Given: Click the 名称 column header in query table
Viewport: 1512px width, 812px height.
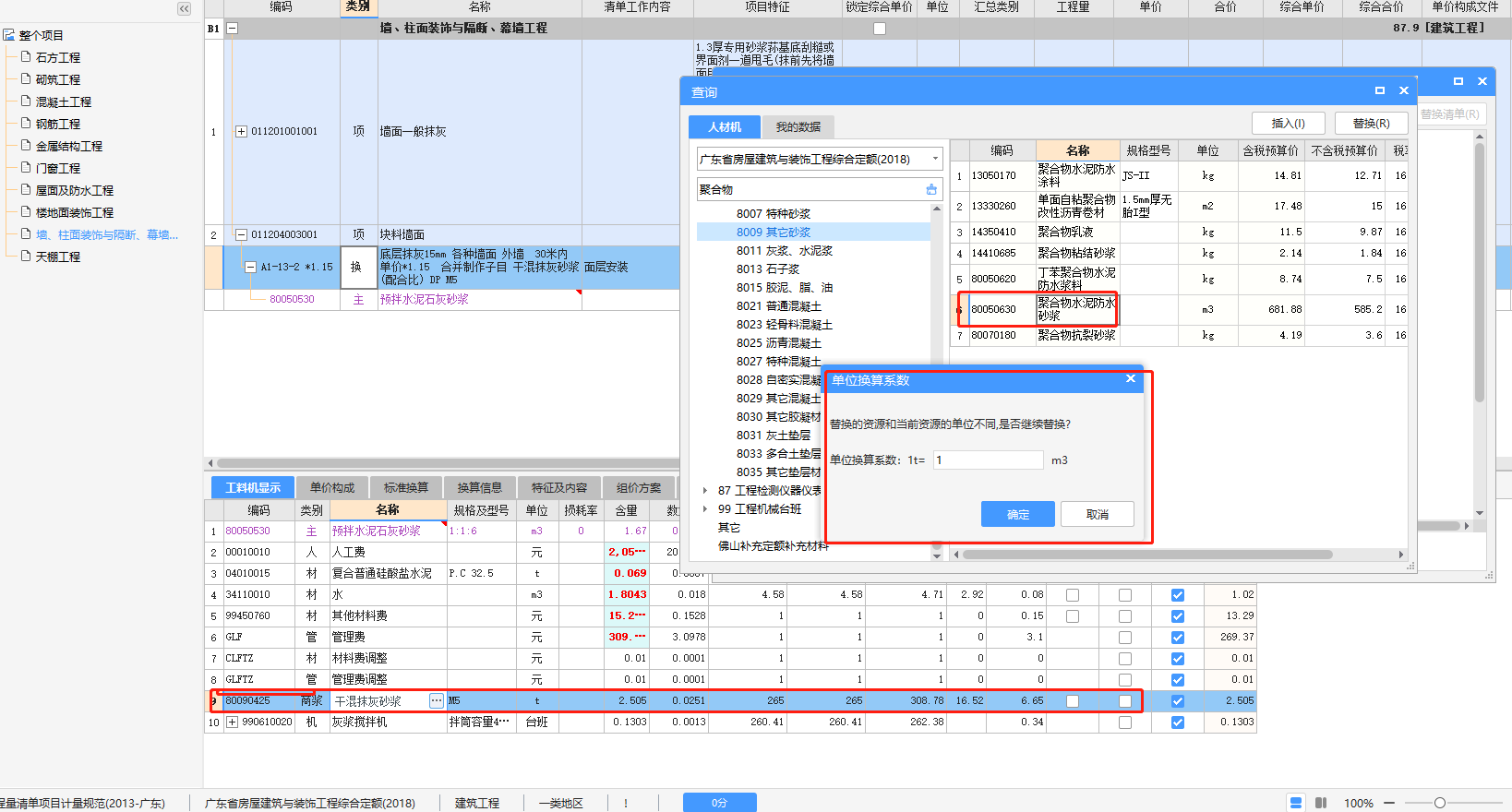Looking at the screenshot, I should (1078, 150).
